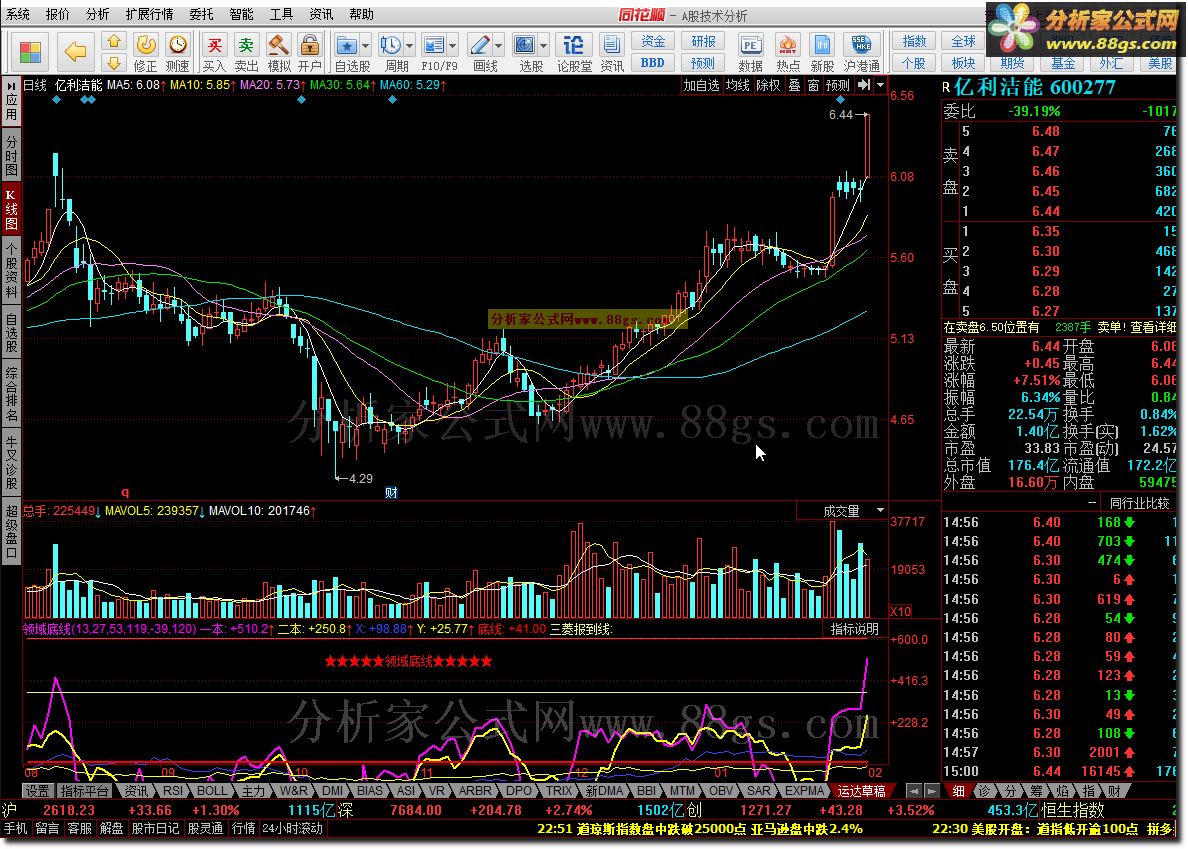Go back with the yellow left arrow

[76, 52]
